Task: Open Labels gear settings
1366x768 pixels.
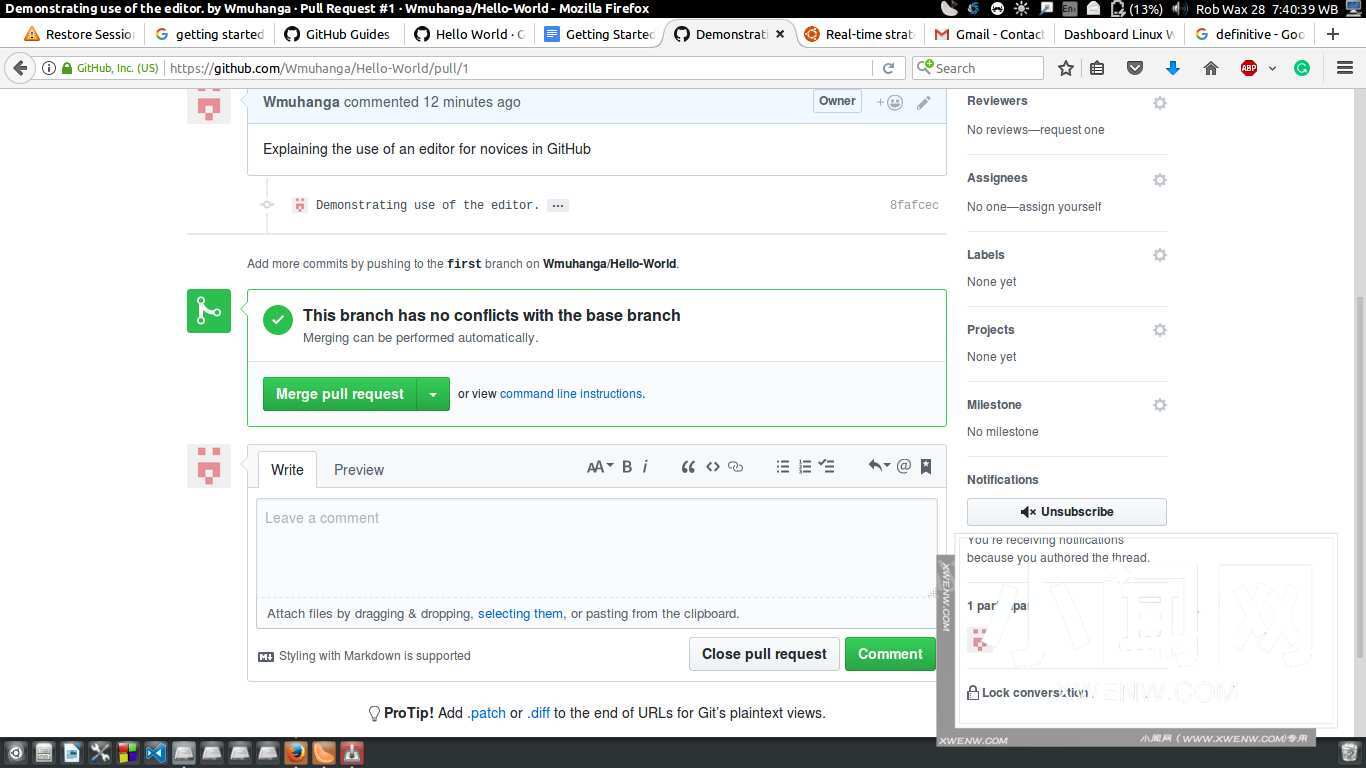Action: coord(1160,255)
